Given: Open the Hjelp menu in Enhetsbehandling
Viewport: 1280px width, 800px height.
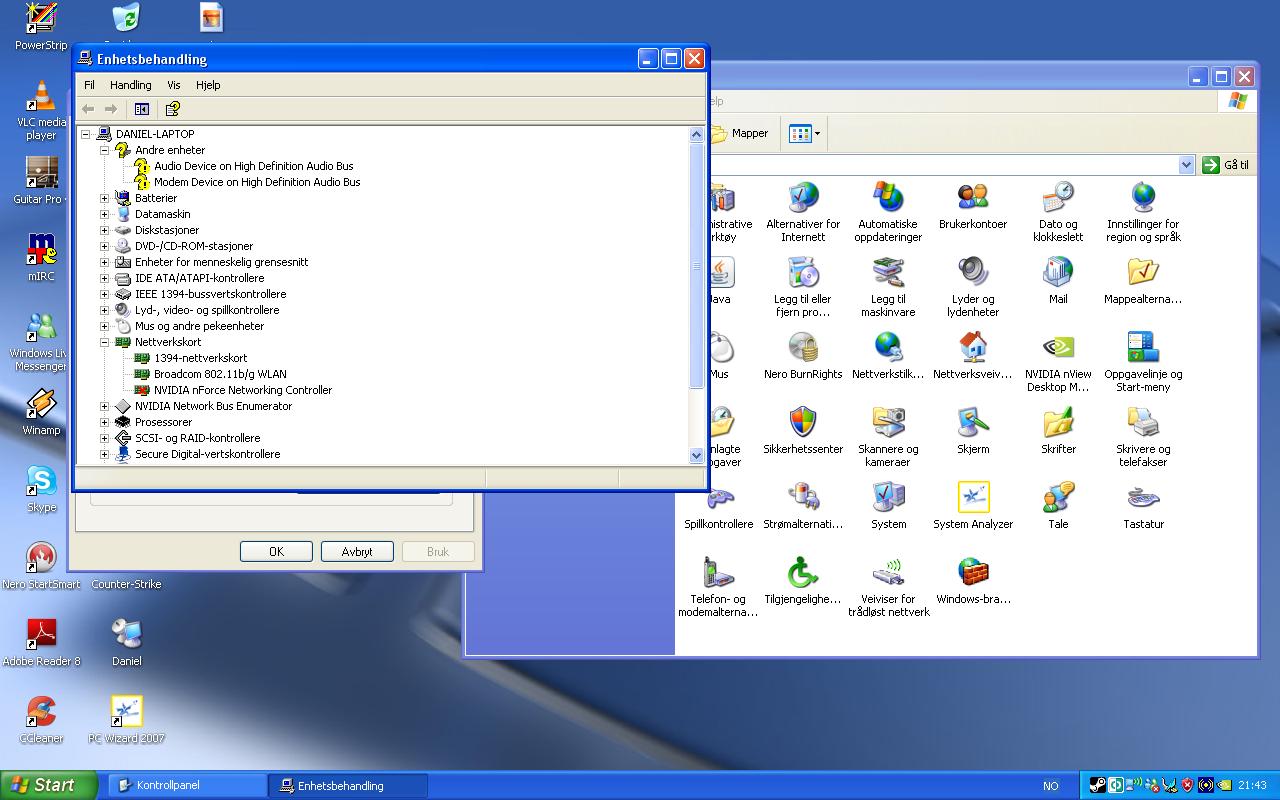Looking at the screenshot, I should tap(207, 85).
